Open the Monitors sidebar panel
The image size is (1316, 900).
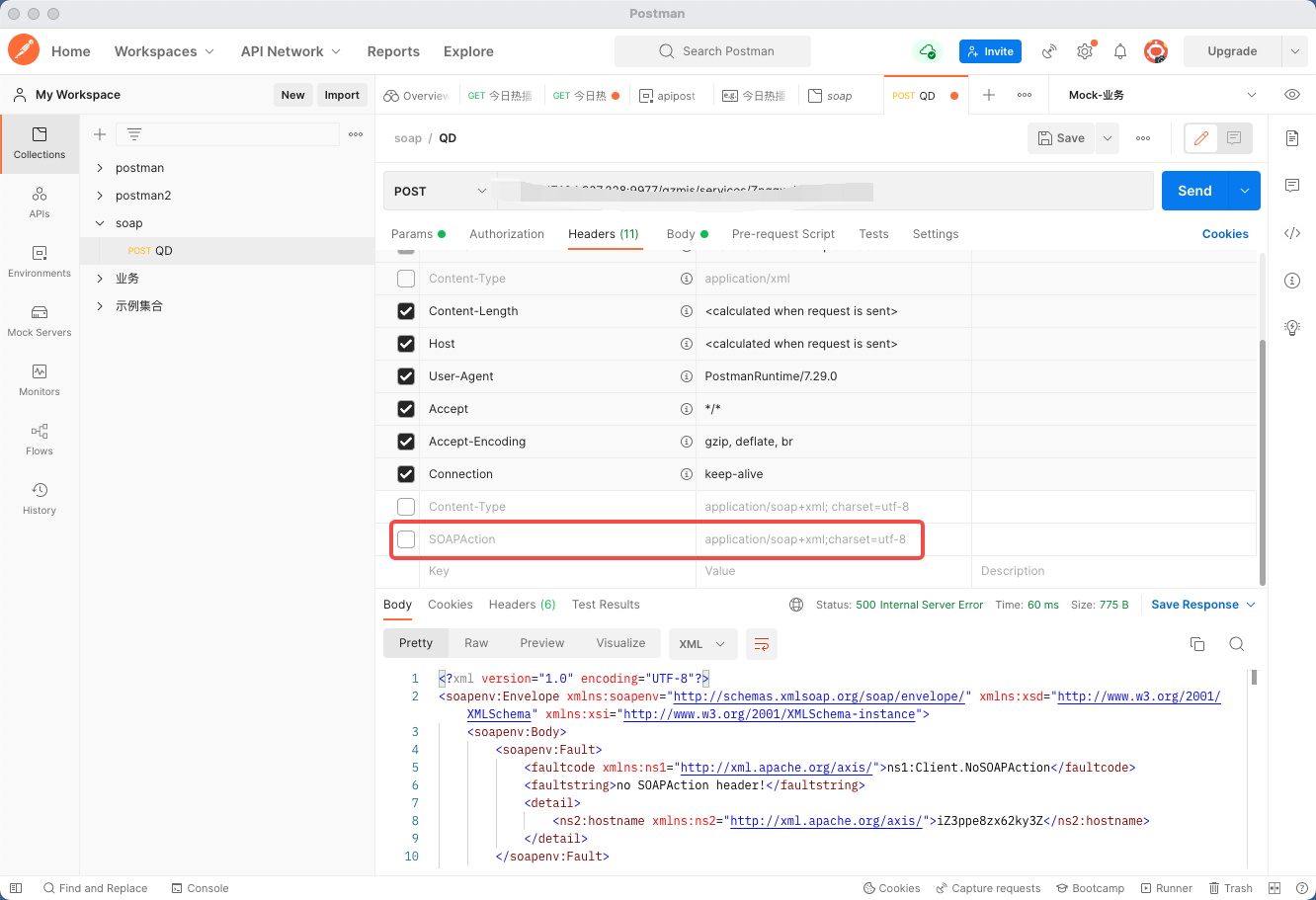(40, 380)
